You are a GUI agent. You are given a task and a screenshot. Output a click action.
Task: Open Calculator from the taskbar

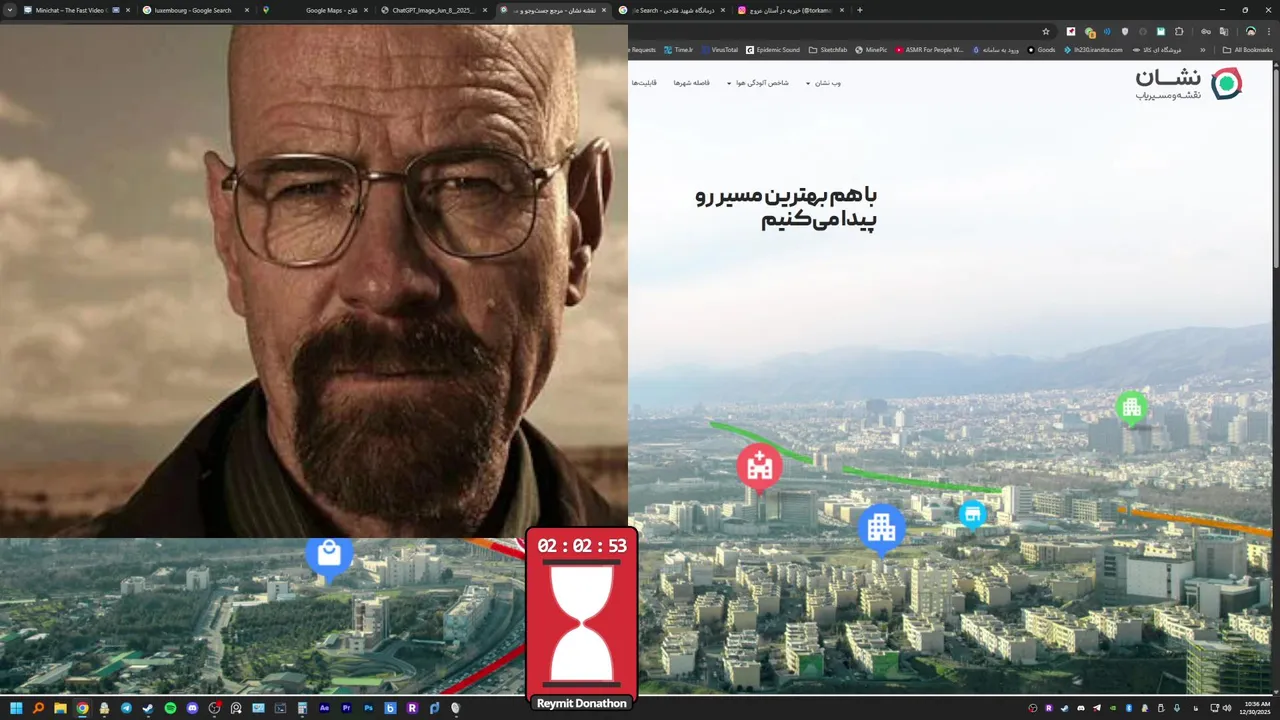(x=302, y=708)
